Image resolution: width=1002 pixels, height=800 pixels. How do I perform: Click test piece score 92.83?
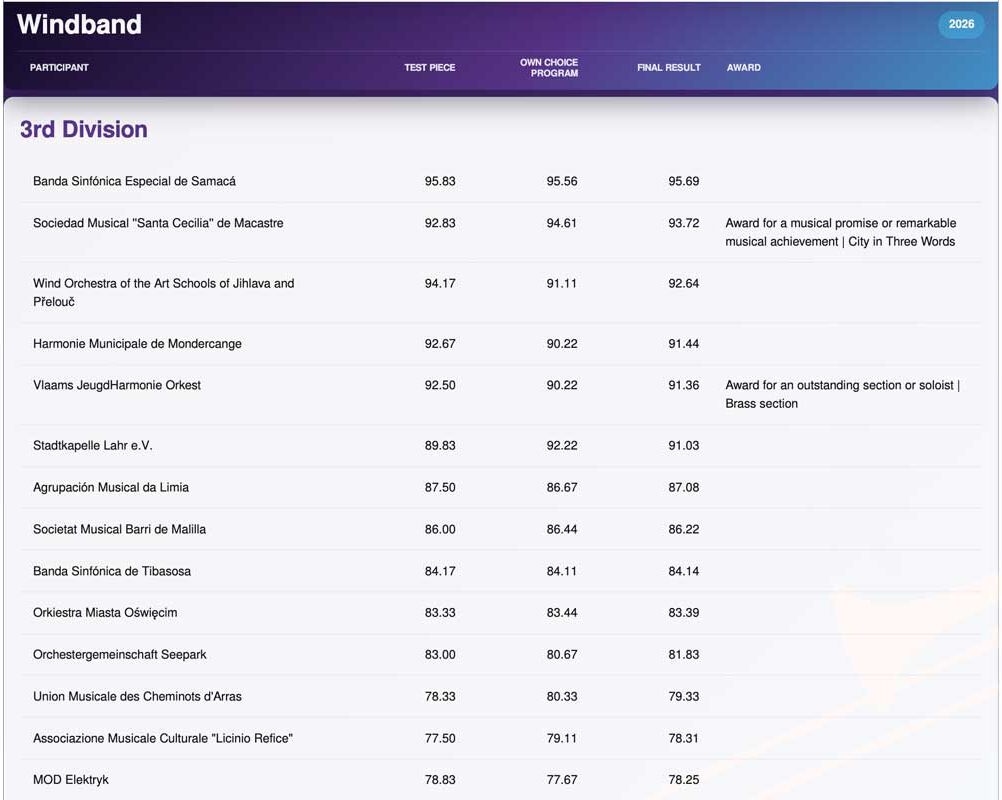[x=440, y=223]
